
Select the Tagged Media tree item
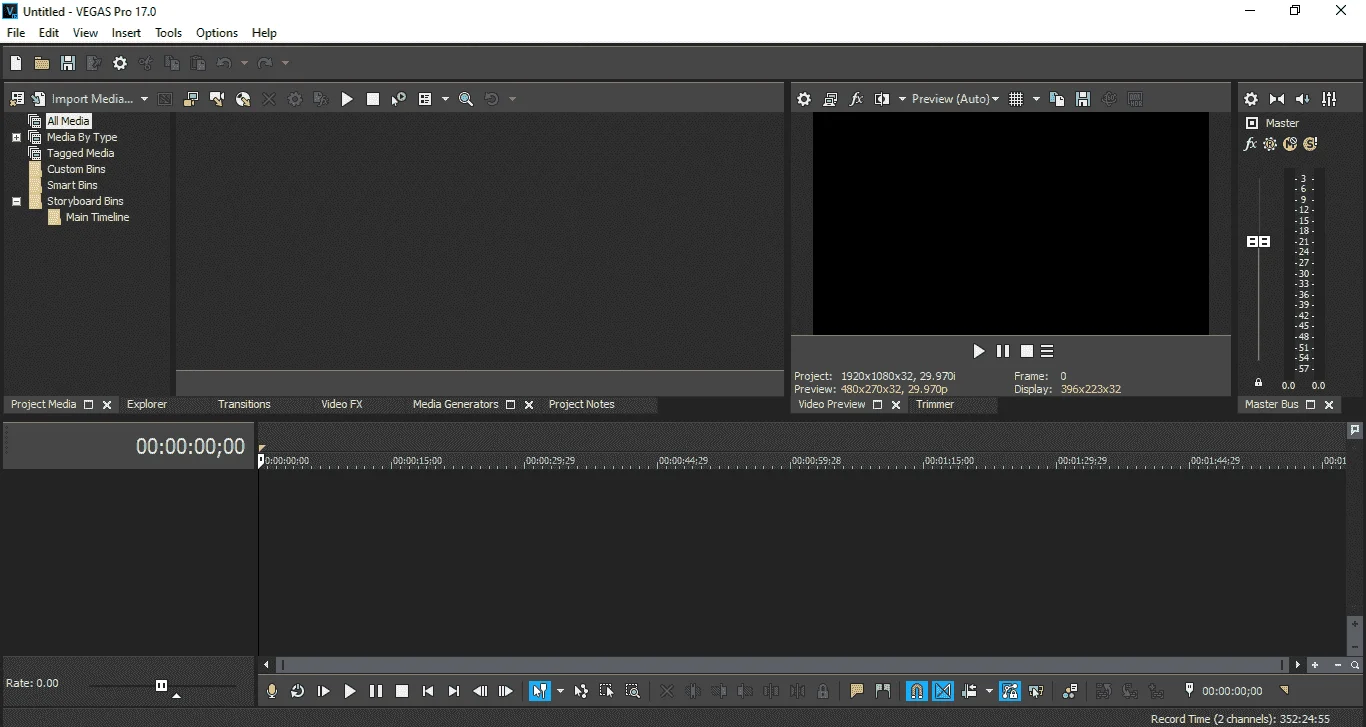coord(80,153)
